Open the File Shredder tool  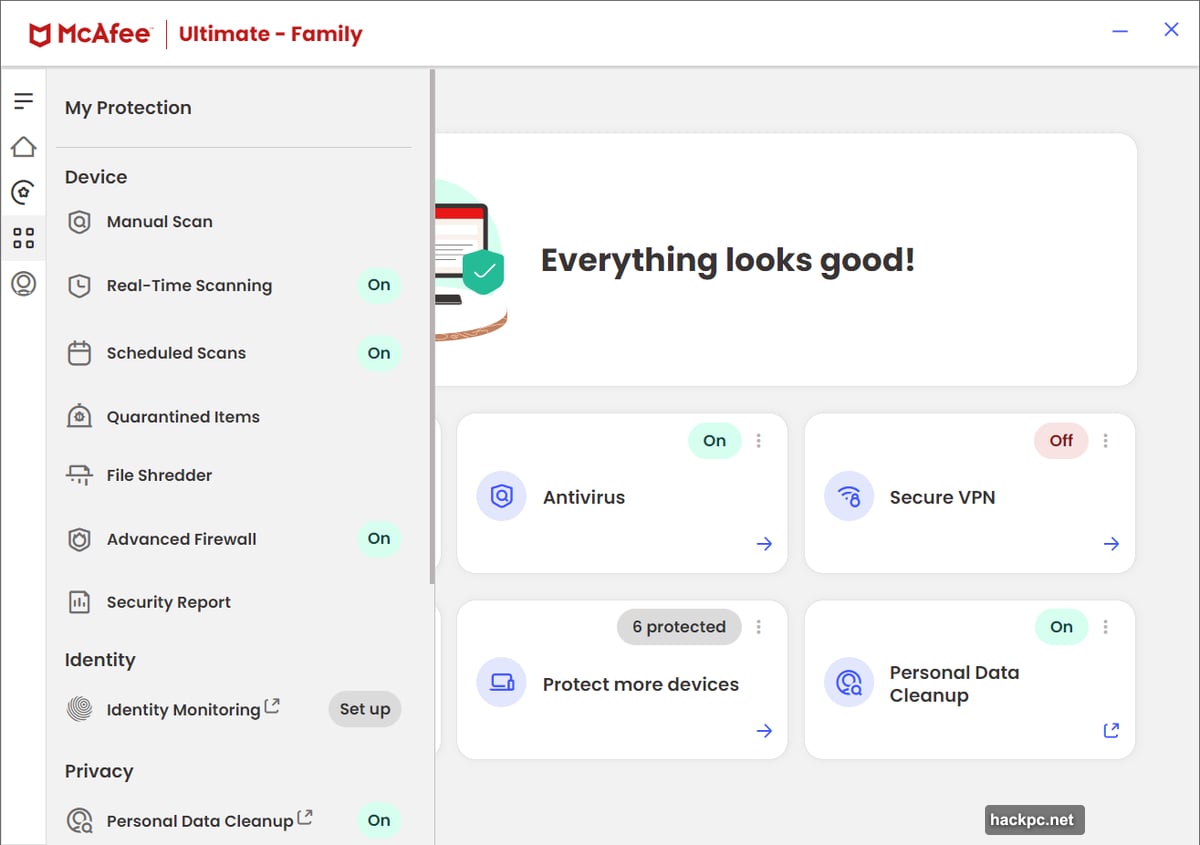pos(160,475)
